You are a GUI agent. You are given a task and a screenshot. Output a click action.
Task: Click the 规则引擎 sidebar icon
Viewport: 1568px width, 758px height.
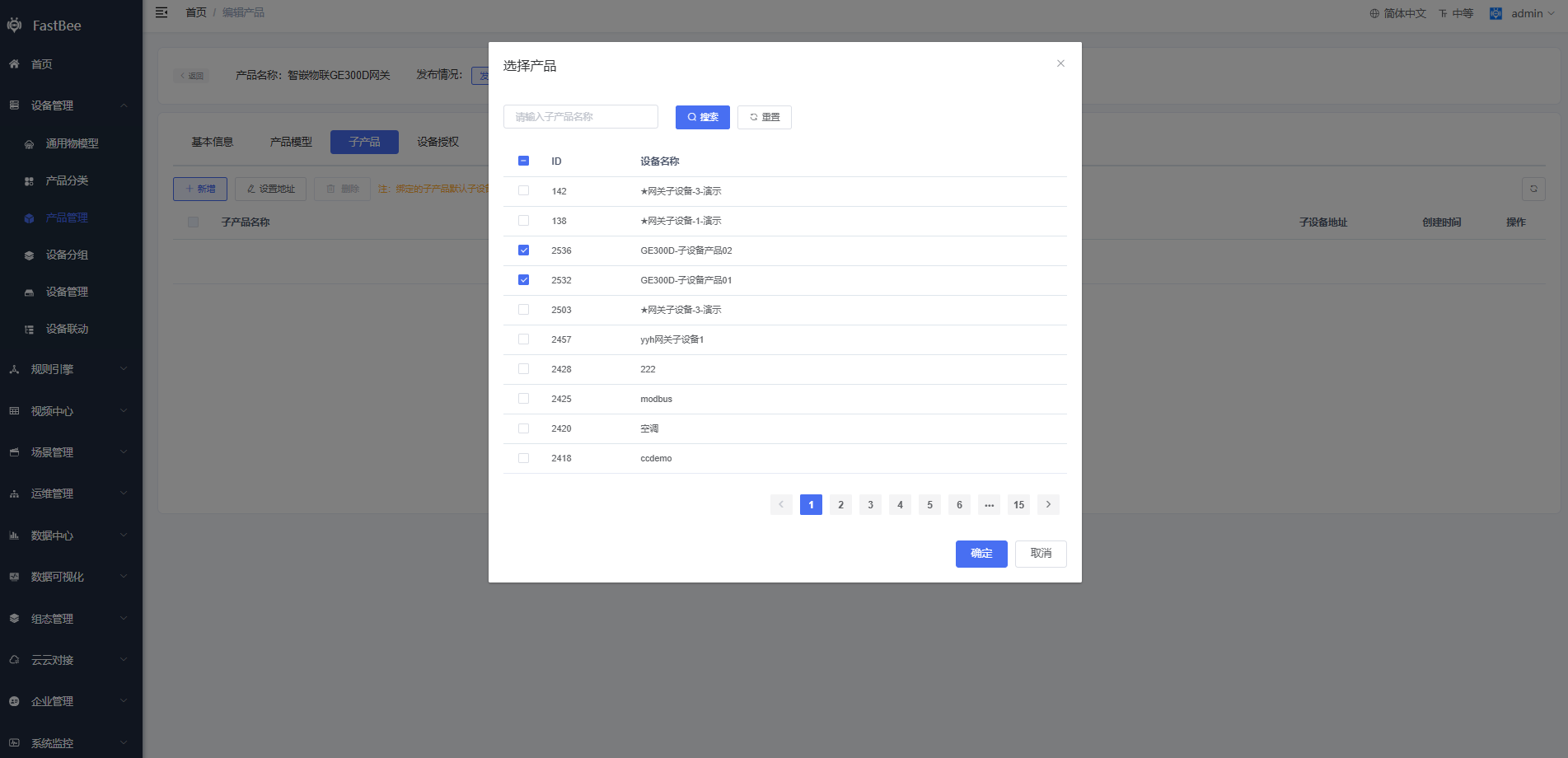[14, 369]
